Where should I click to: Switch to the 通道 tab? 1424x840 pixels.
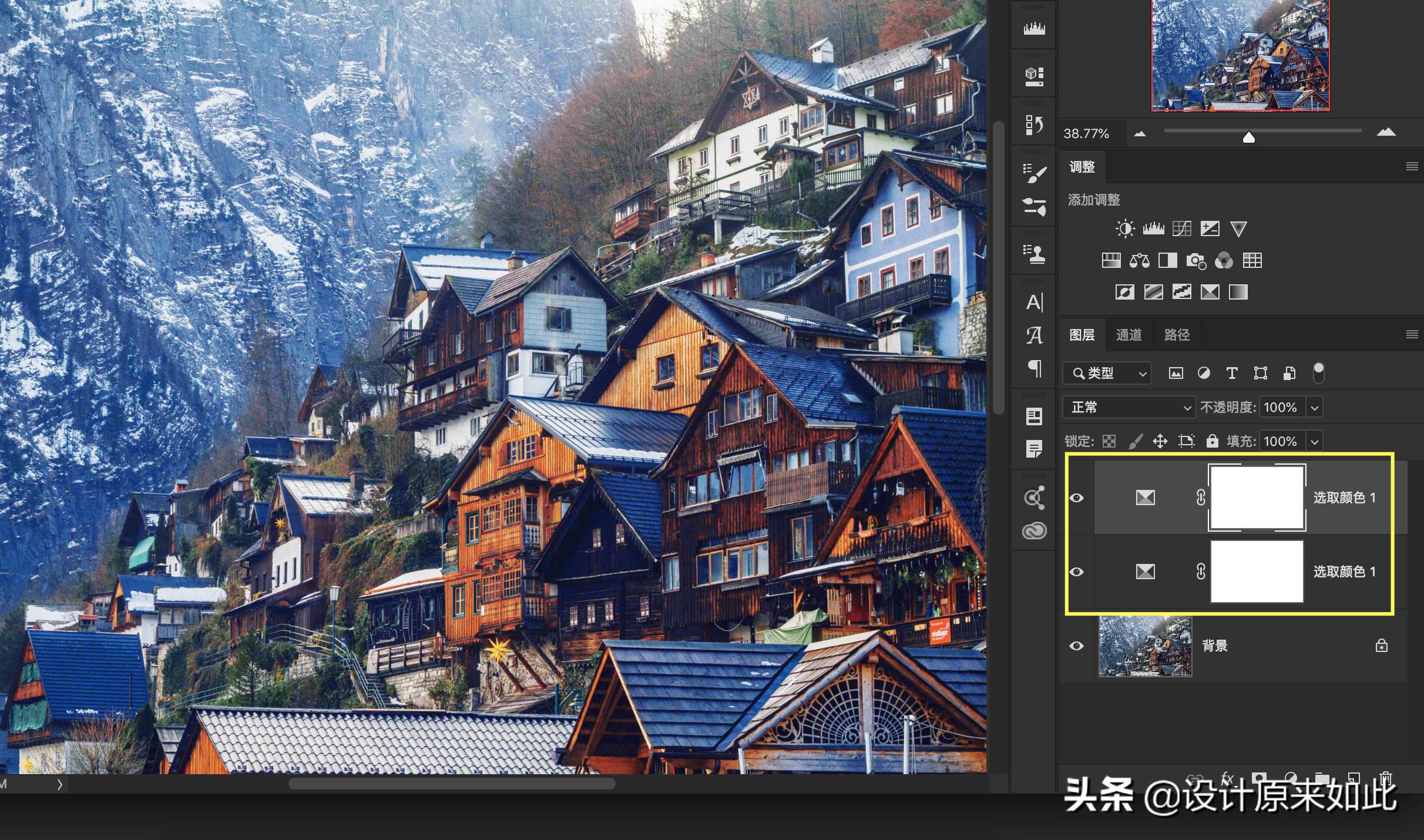[x=1129, y=335]
